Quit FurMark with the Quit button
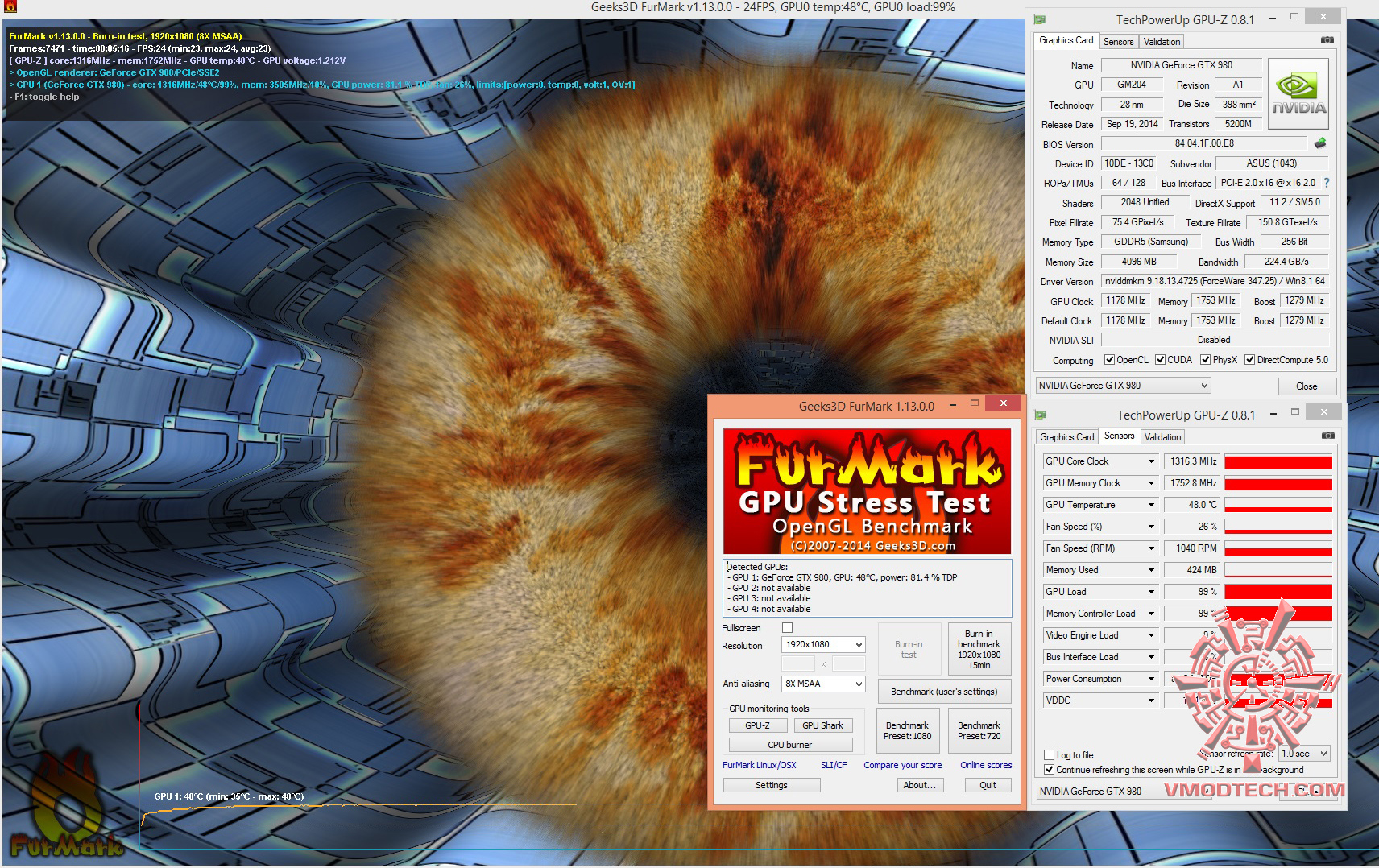Image resolution: width=1379 pixels, height=868 pixels. pyautogui.click(x=988, y=785)
